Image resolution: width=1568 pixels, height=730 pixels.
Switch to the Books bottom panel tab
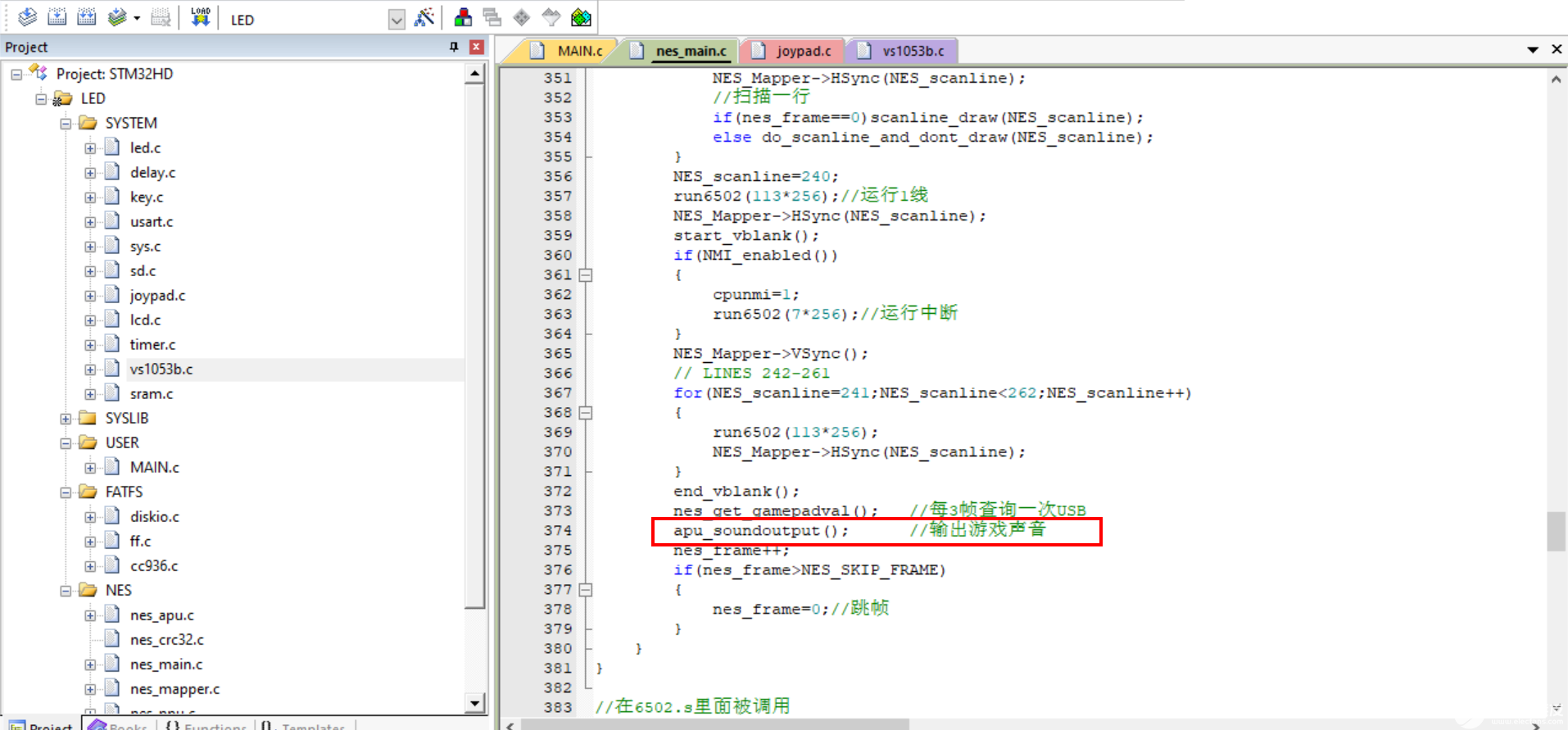(x=119, y=725)
